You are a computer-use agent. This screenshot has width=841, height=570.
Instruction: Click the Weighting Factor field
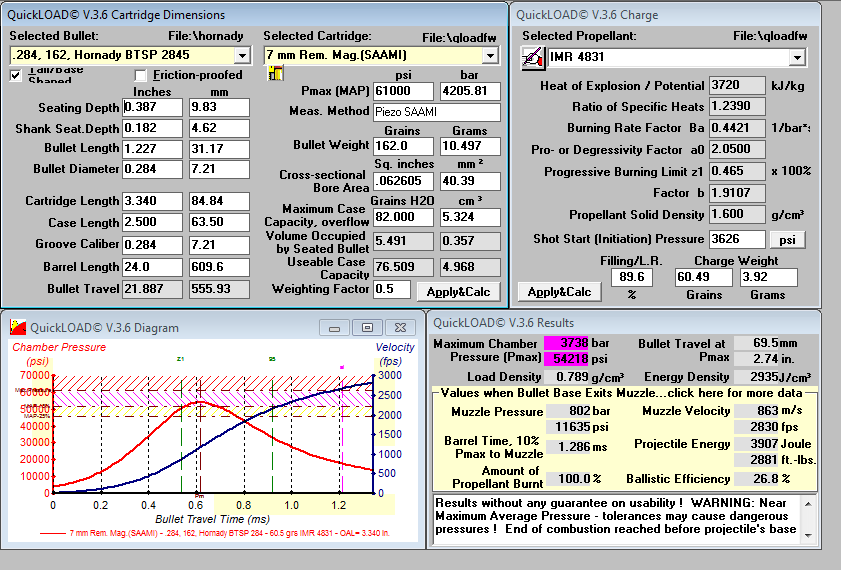coord(392,290)
